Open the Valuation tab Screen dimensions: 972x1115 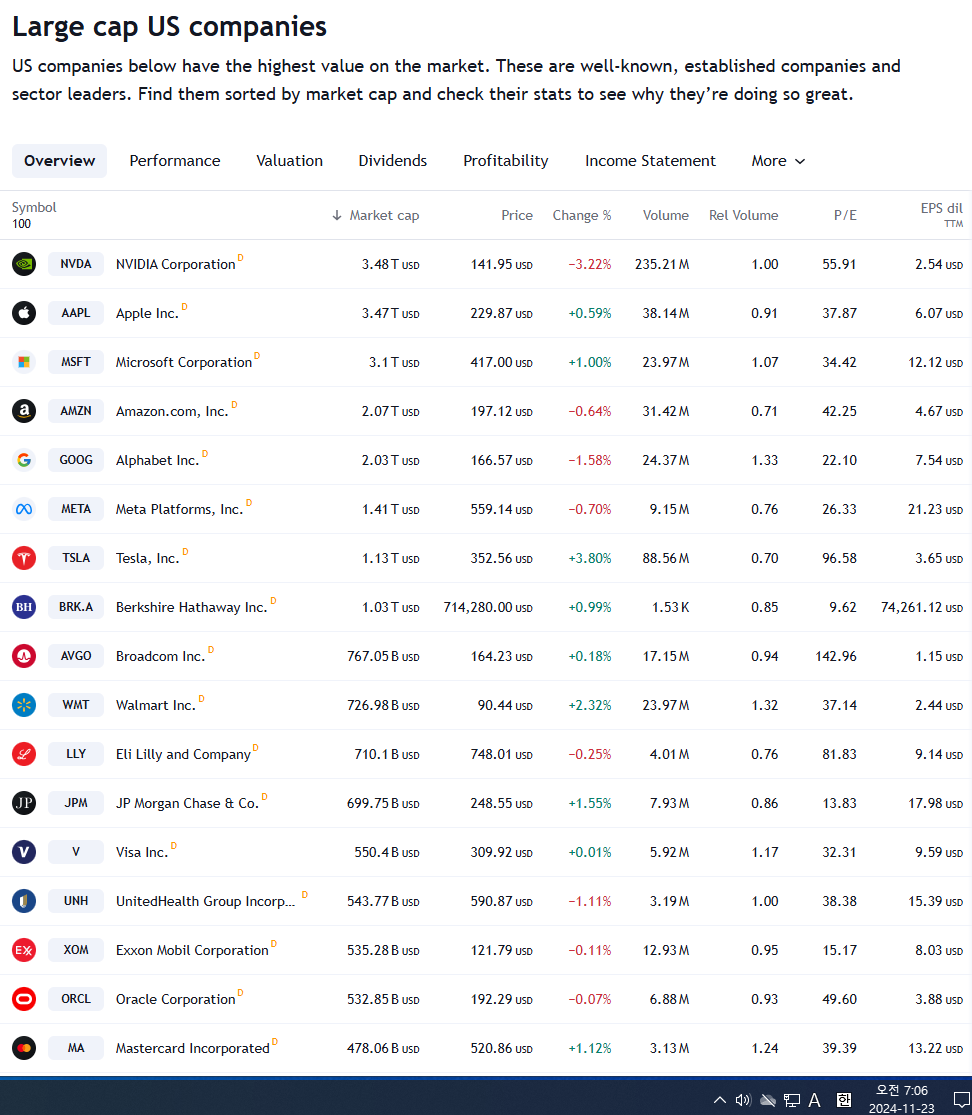(289, 161)
